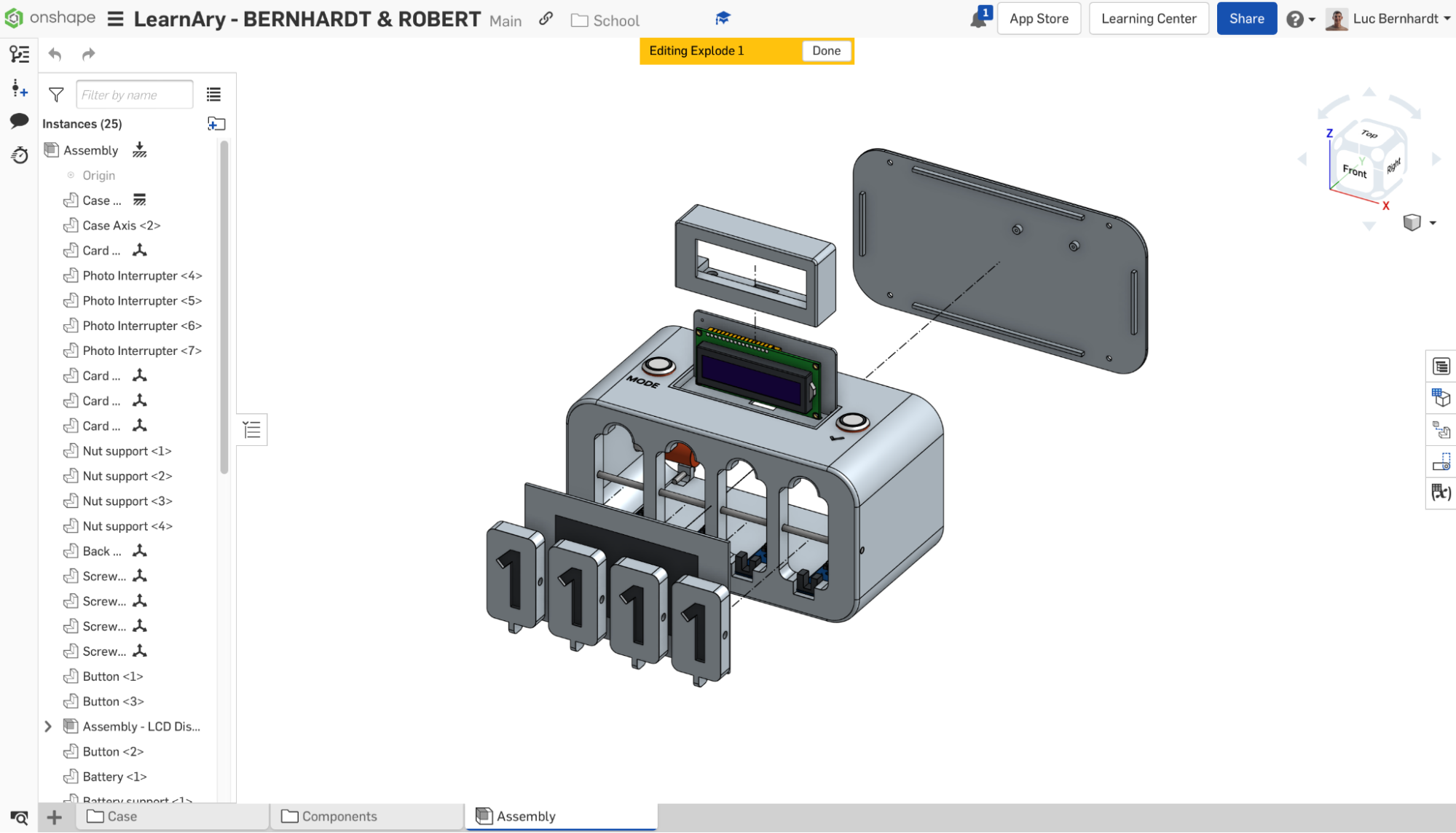Click the filter by name search icon
The image size is (1456, 833).
[56, 95]
